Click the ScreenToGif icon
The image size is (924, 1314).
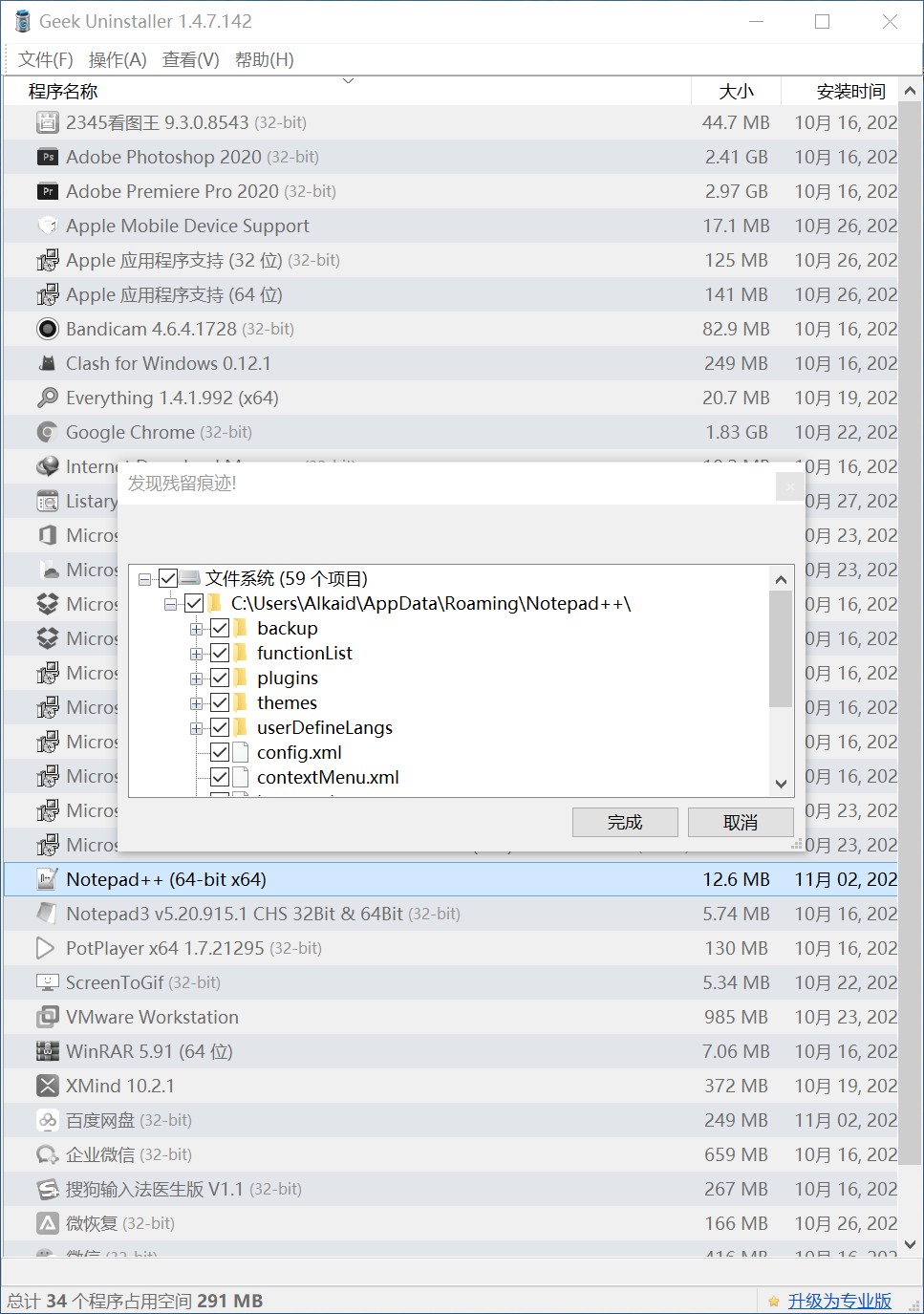48,982
